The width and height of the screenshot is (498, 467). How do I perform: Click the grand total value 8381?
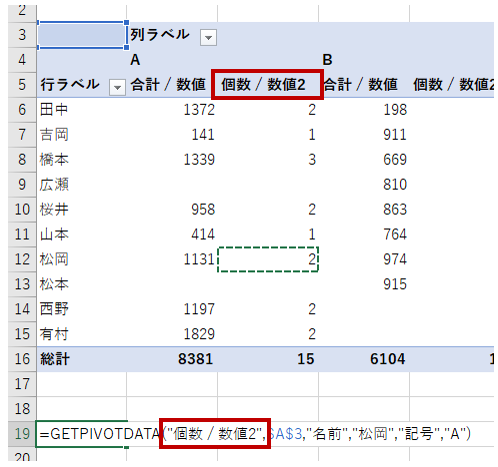[195, 359]
